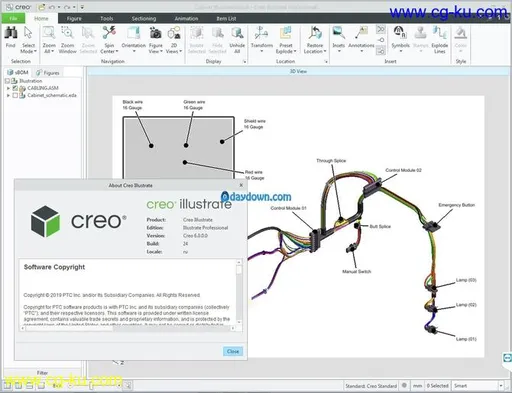The width and height of the screenshot is (512, 393).
Task: Click the Insets icon
Action: [339, 33]
